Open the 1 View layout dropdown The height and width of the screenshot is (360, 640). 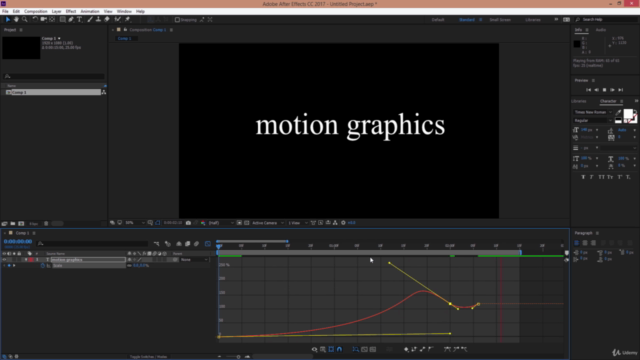coord(297,223)
